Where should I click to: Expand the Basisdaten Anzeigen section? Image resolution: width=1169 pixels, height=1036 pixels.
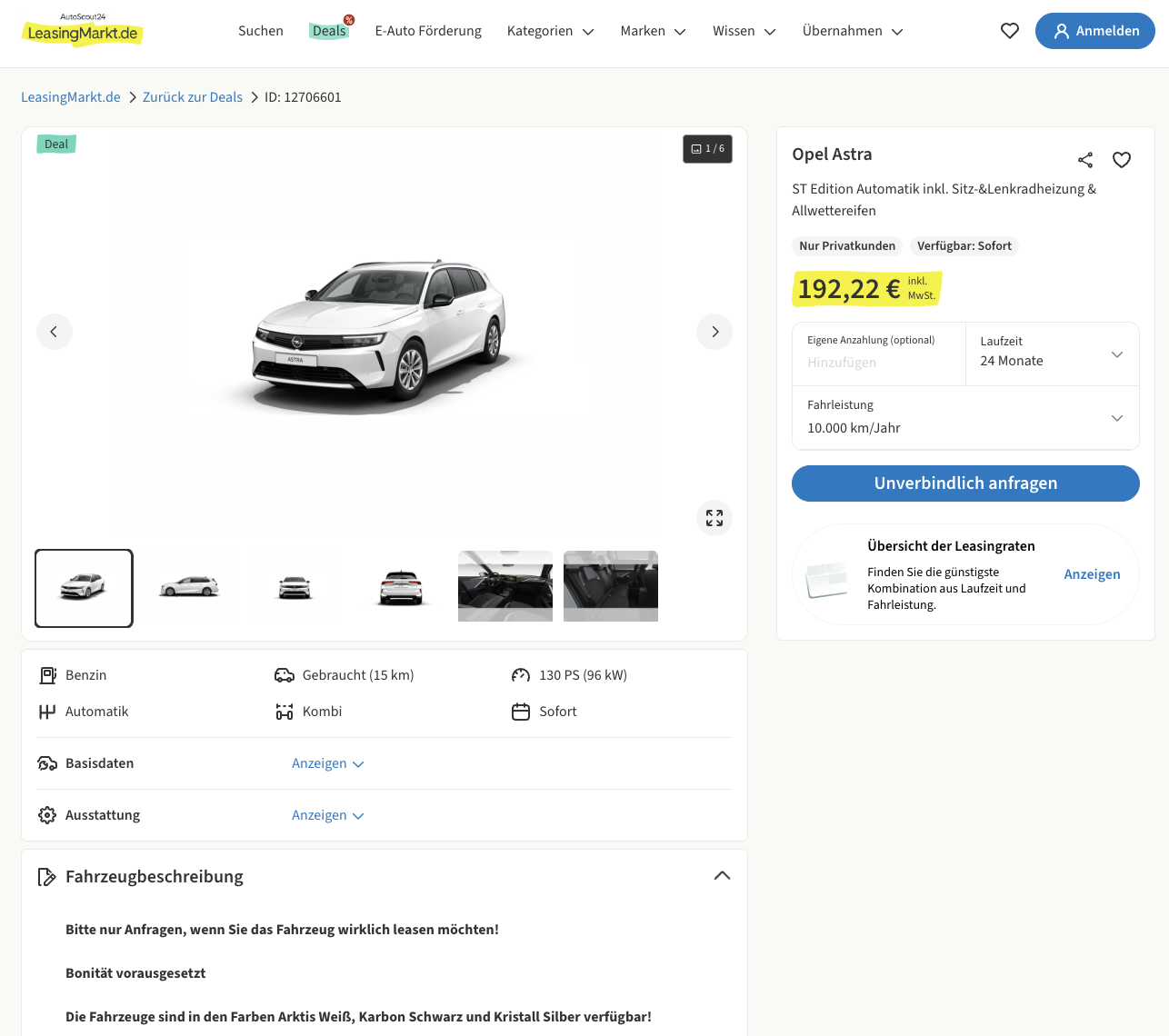pyautogui.click(x=327, y=763)
